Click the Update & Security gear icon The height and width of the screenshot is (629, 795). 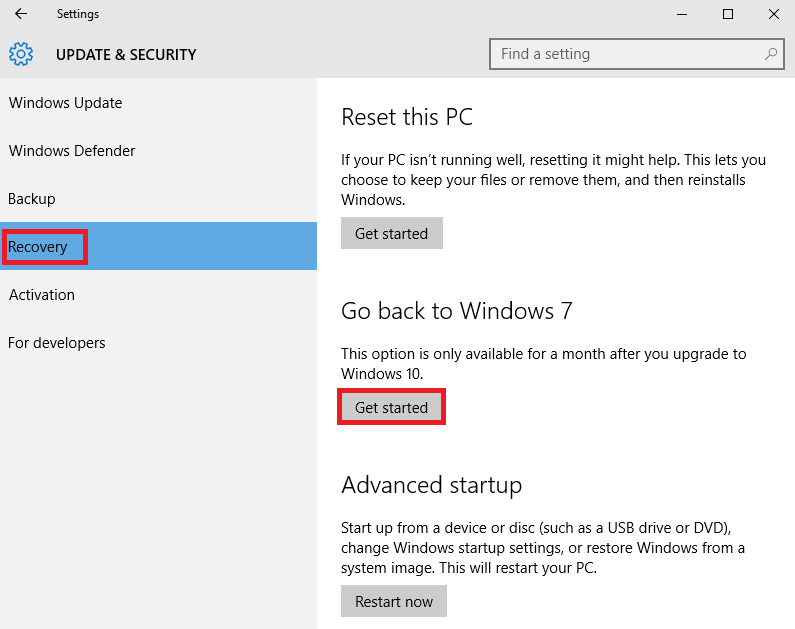(x=21, y=54)
